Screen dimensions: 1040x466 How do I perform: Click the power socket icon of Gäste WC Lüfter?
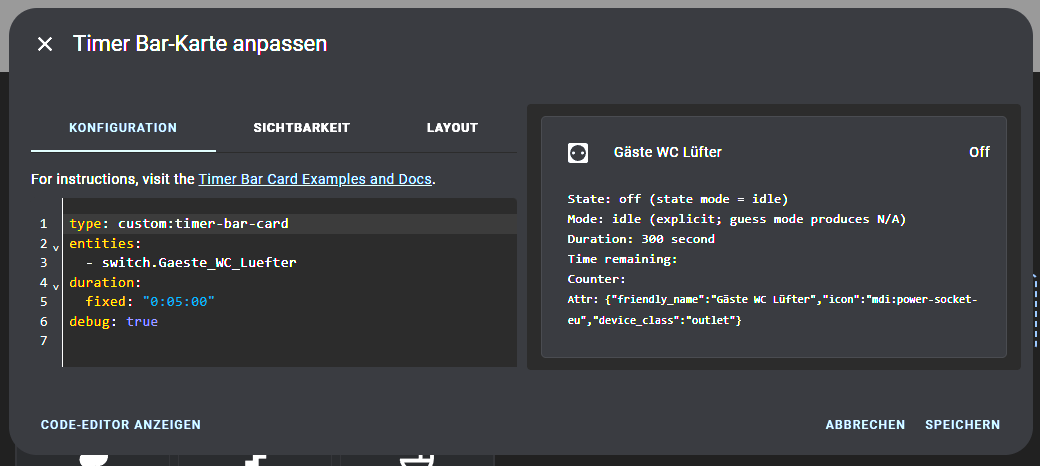578,153
